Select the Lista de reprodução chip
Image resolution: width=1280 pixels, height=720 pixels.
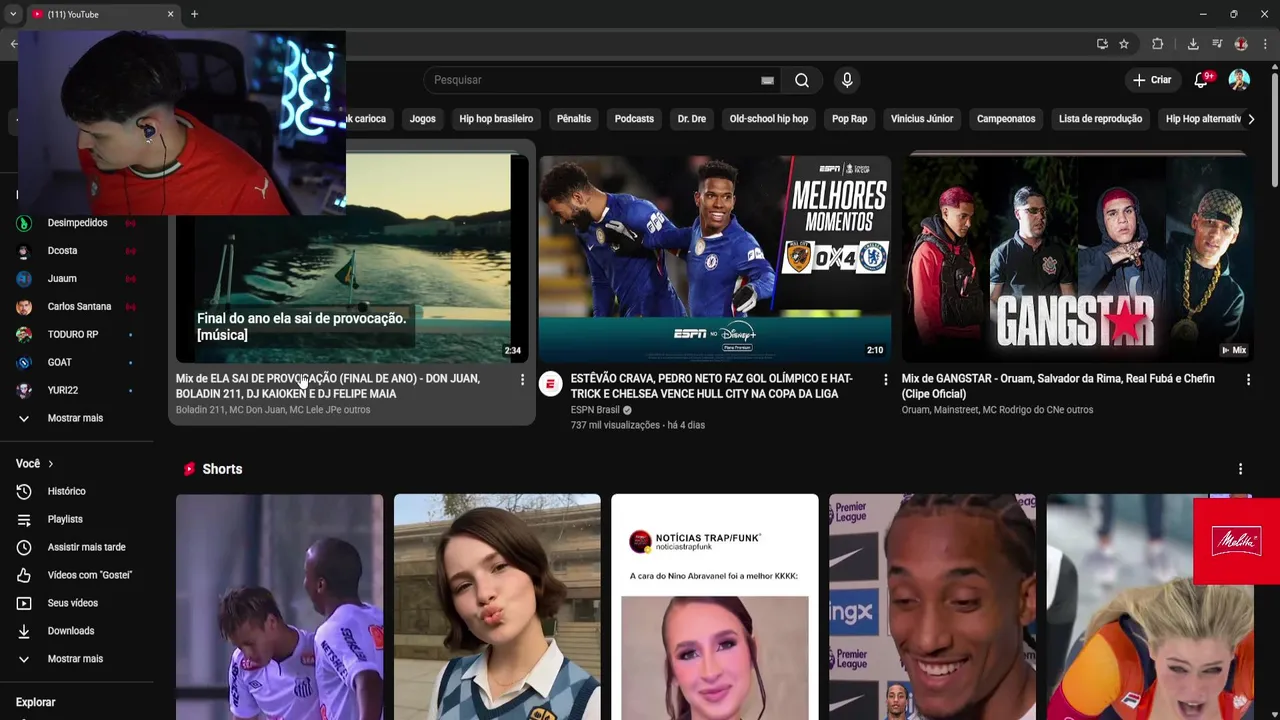[x=1100, y=119]
